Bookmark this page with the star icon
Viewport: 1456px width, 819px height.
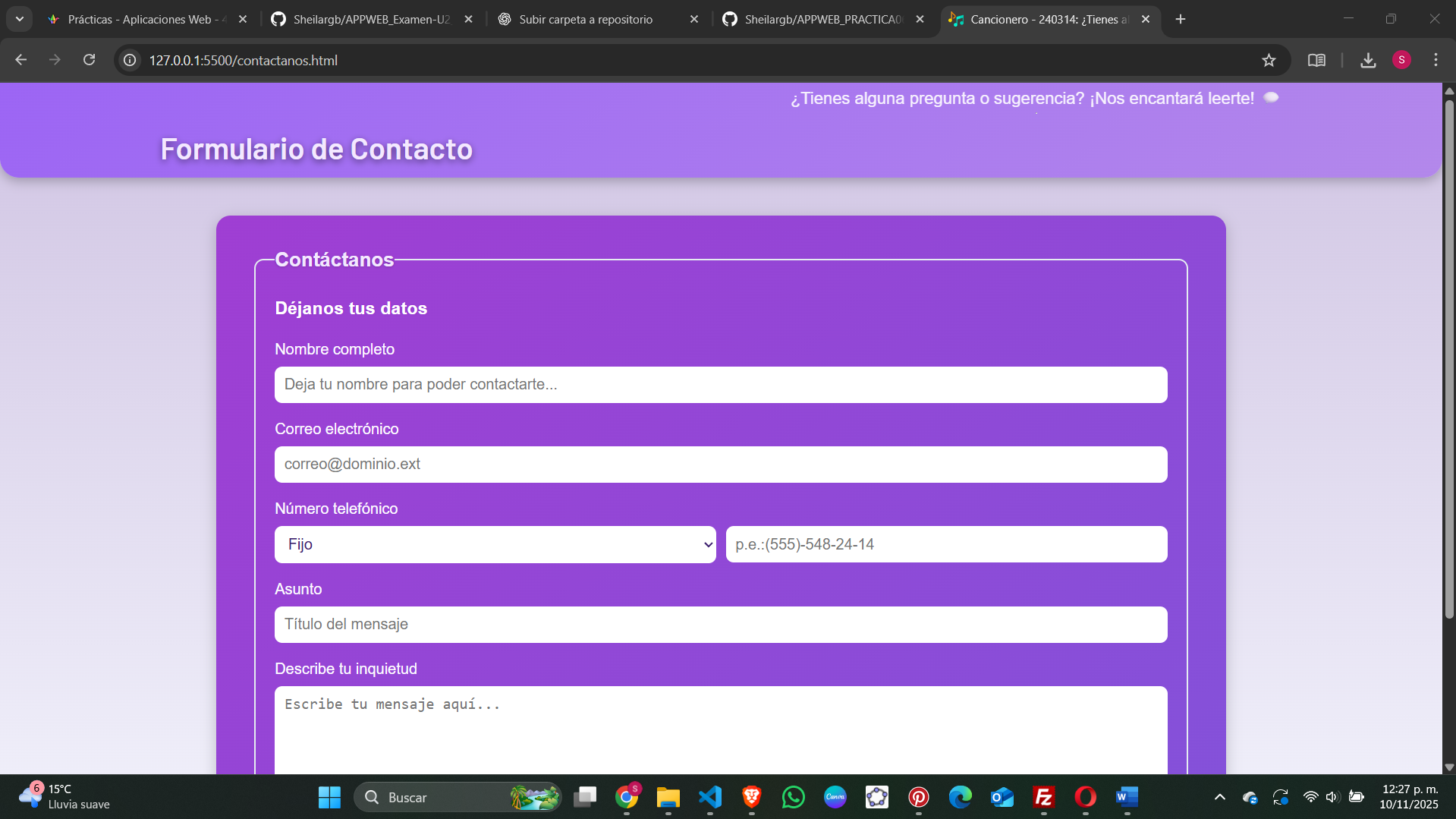click(x=1269, y=60)
